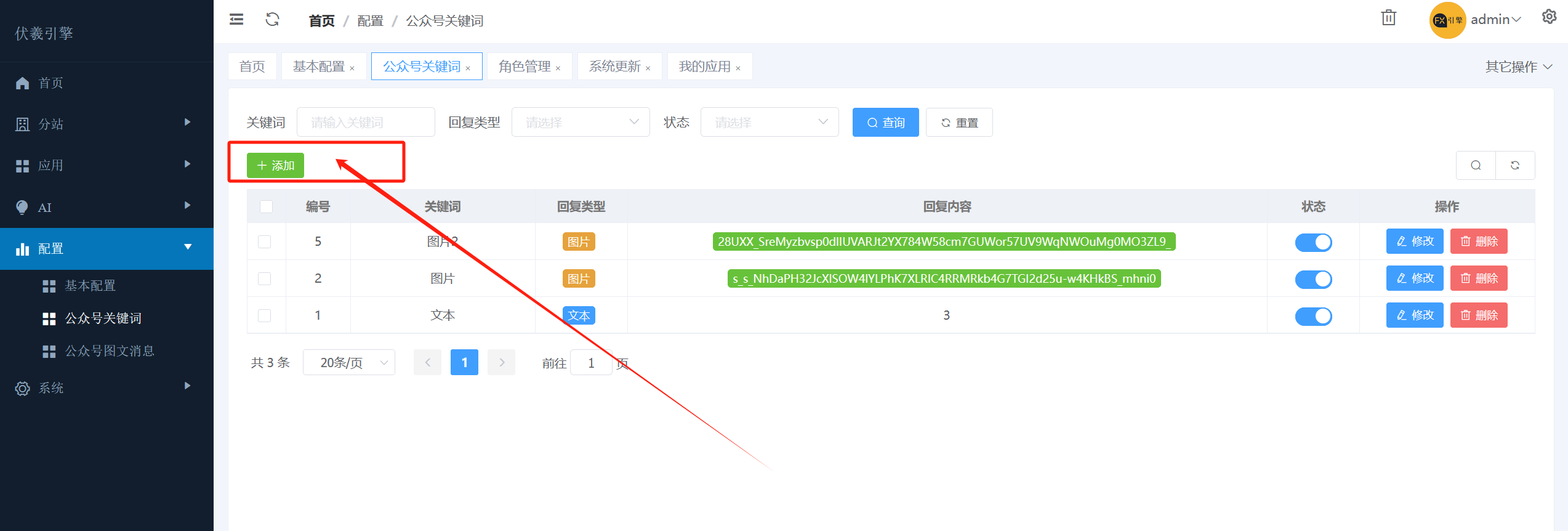The image size is (1568, 531).
Task: Click the table refresh icon beside the magnifier
Action: tap(1515, 165)
